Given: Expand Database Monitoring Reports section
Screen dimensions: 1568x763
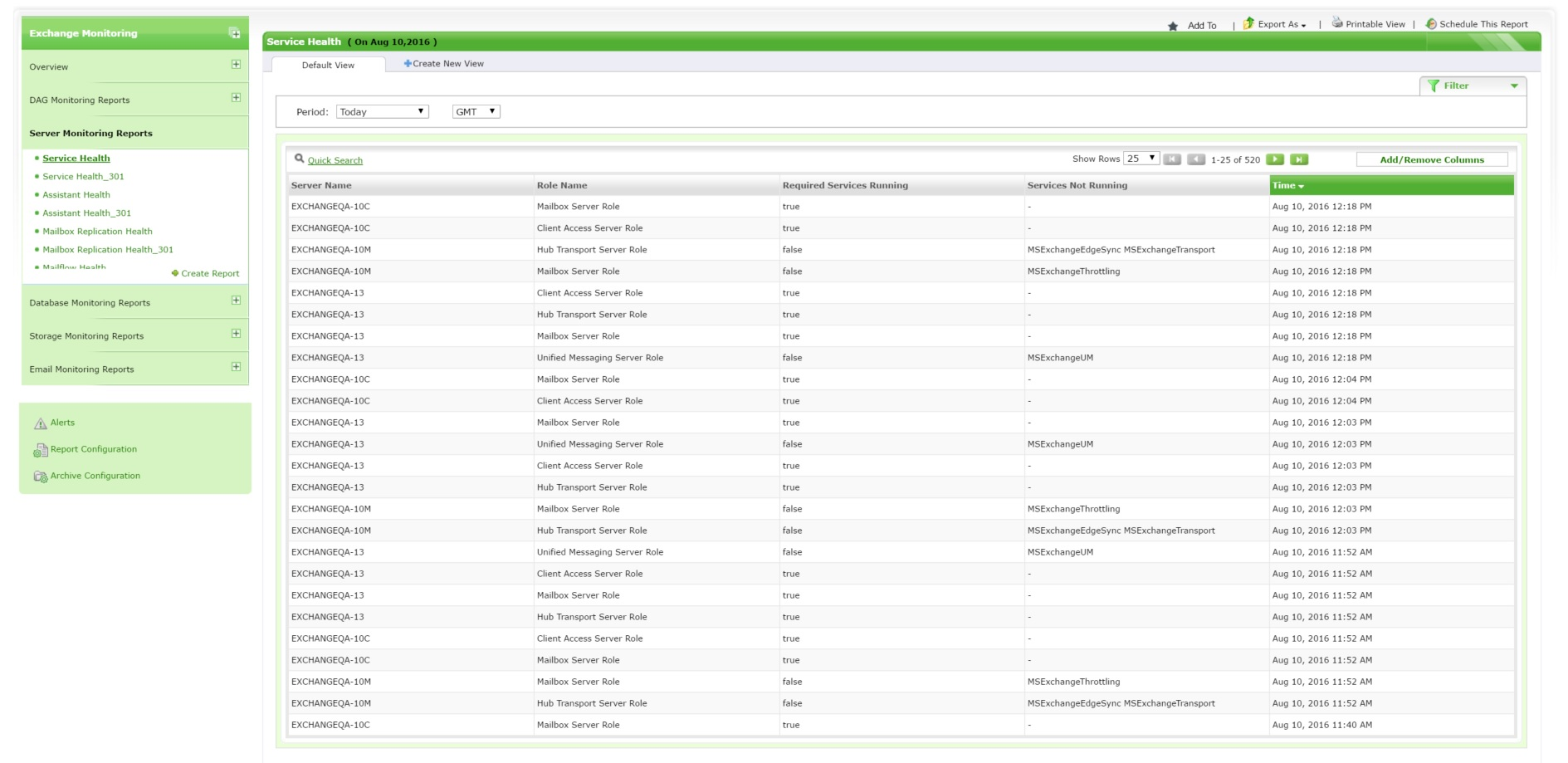Looking at the screenshot, I should pos(236,301).
